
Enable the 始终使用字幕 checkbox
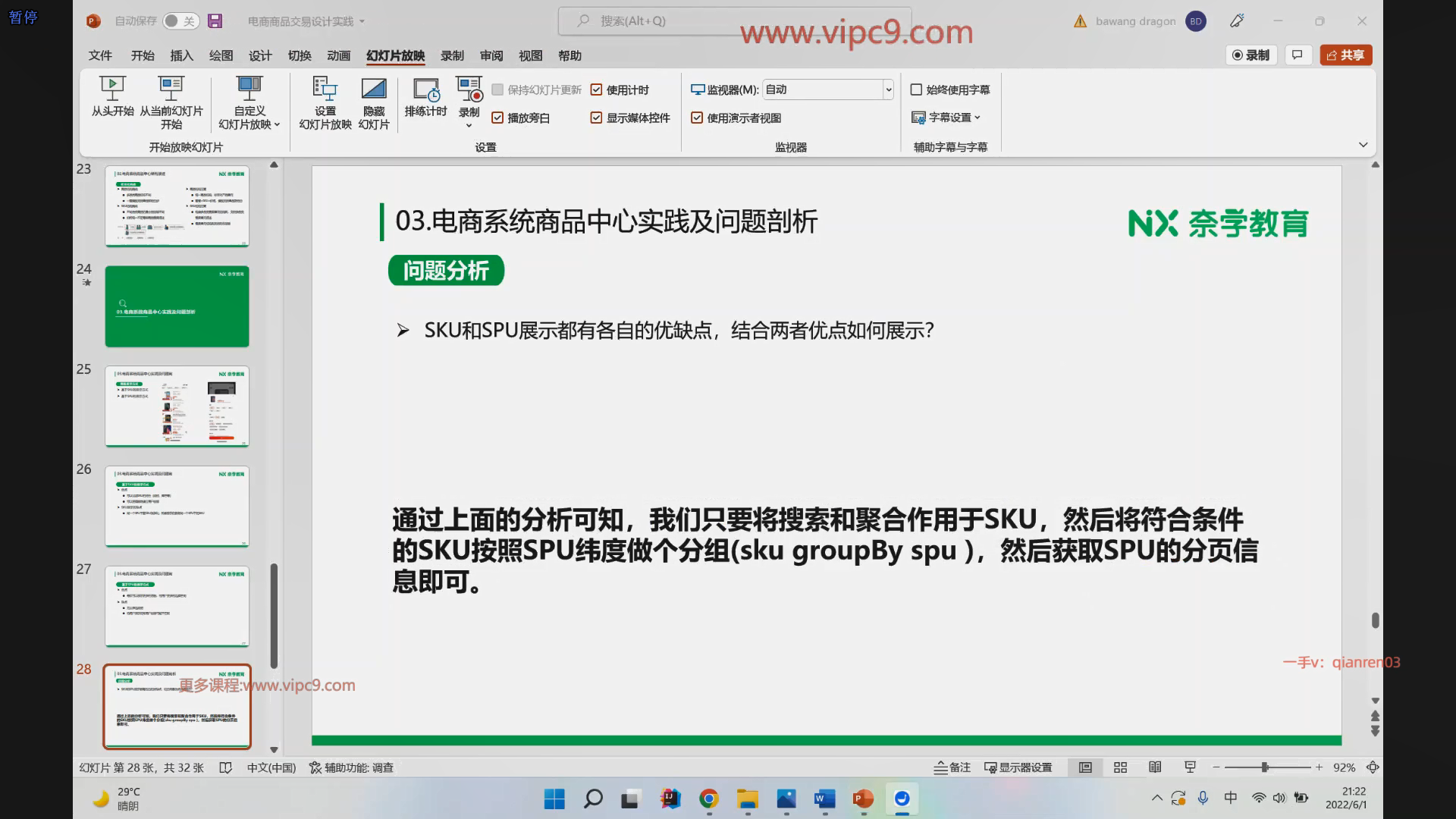(x=916, y=89)
